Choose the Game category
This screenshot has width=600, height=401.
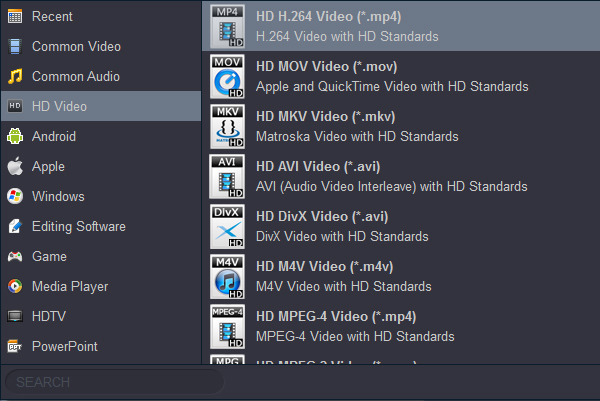tap(49, 256)
